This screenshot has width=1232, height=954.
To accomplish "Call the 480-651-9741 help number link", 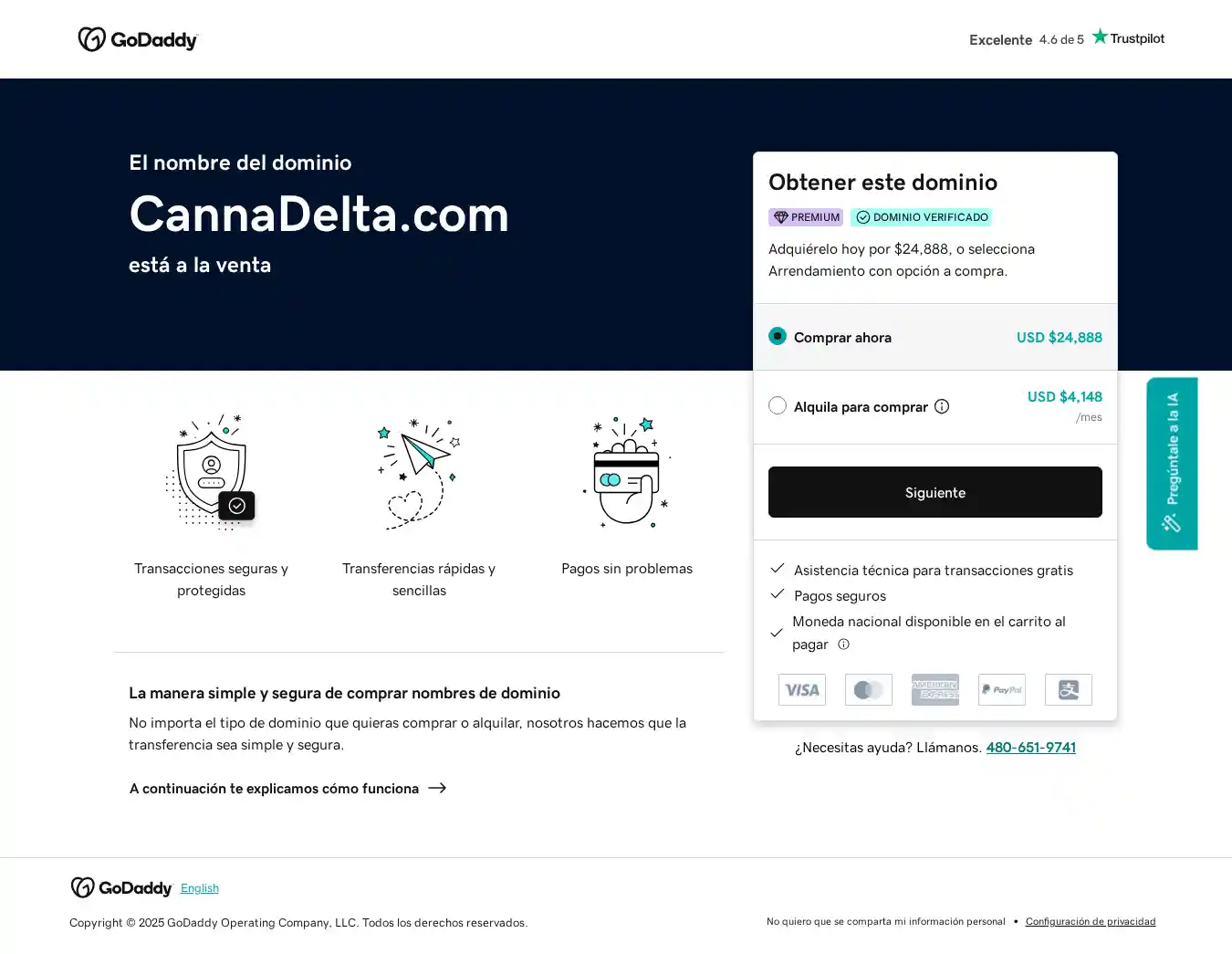I will coord(1030,748).
